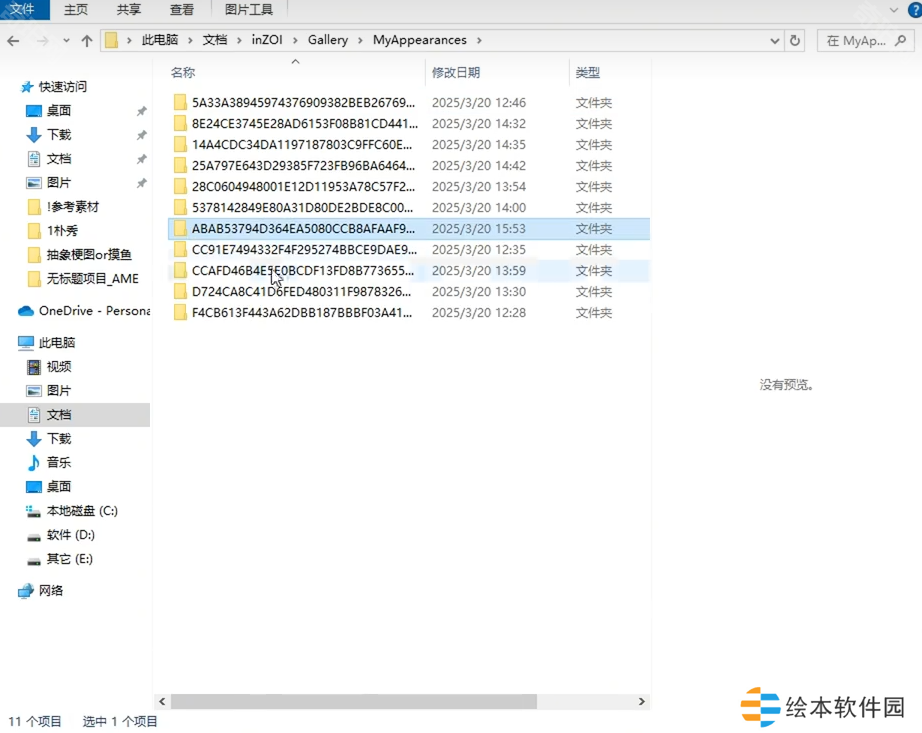Sort files by 修改日期 column header
The width and height of the screenshot is (922, 733).
(x=456, y=73)
